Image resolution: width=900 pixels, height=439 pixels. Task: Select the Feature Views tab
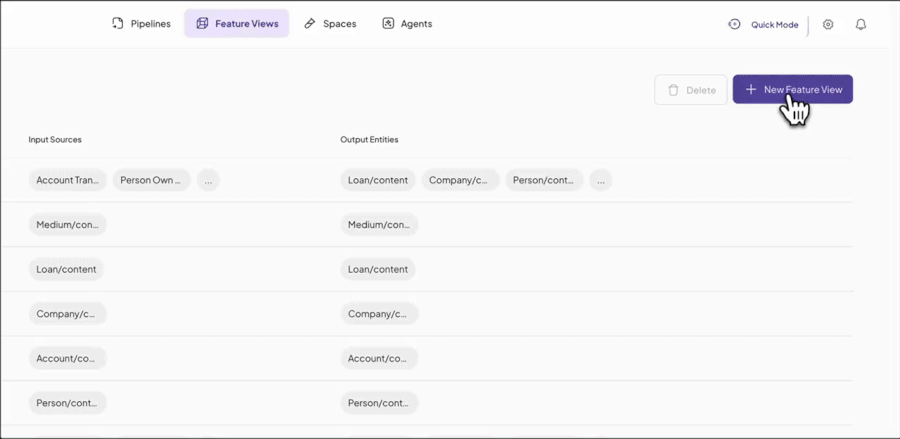click(x=236, y=24)
